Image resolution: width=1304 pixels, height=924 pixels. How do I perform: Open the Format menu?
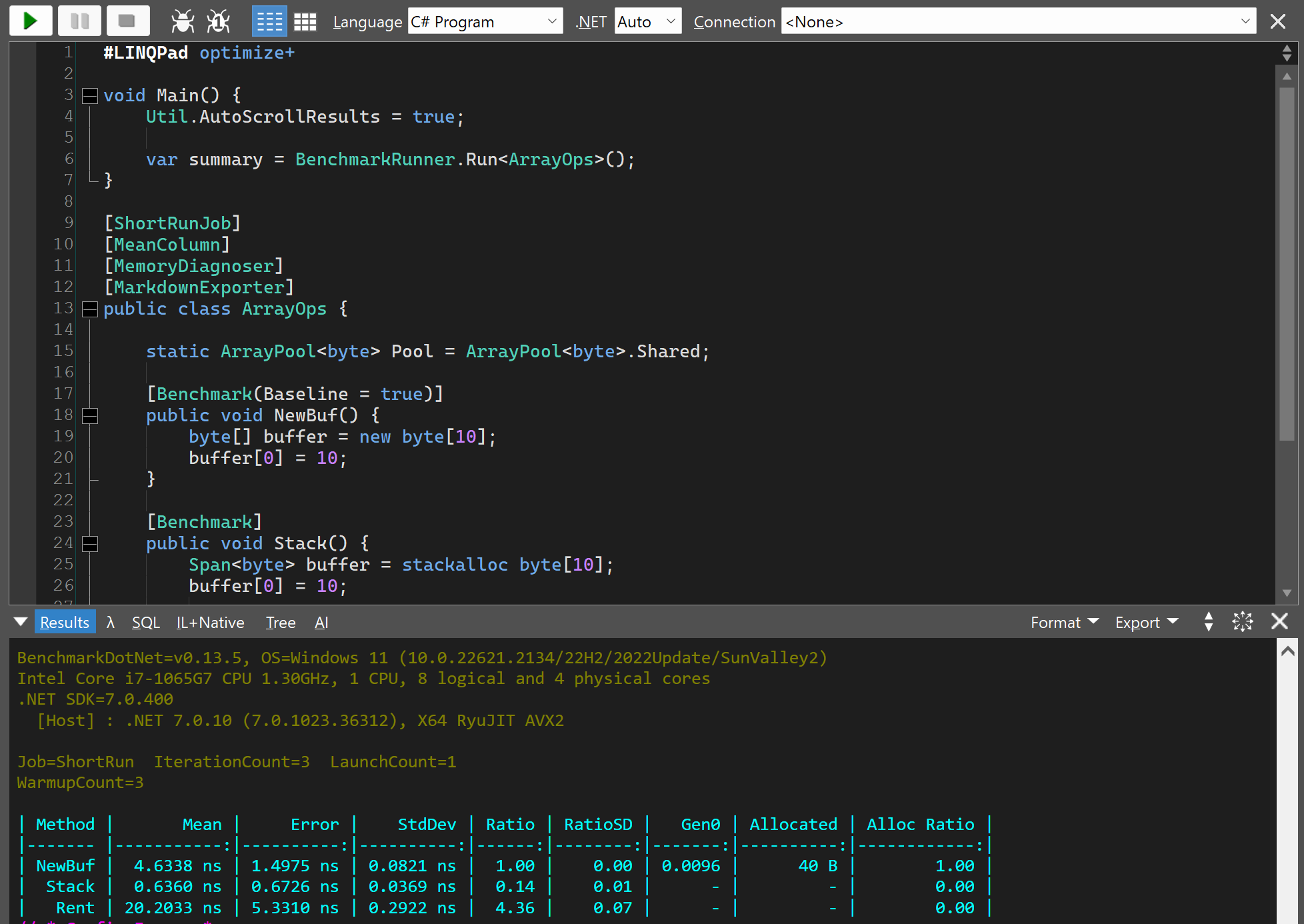1064,623
